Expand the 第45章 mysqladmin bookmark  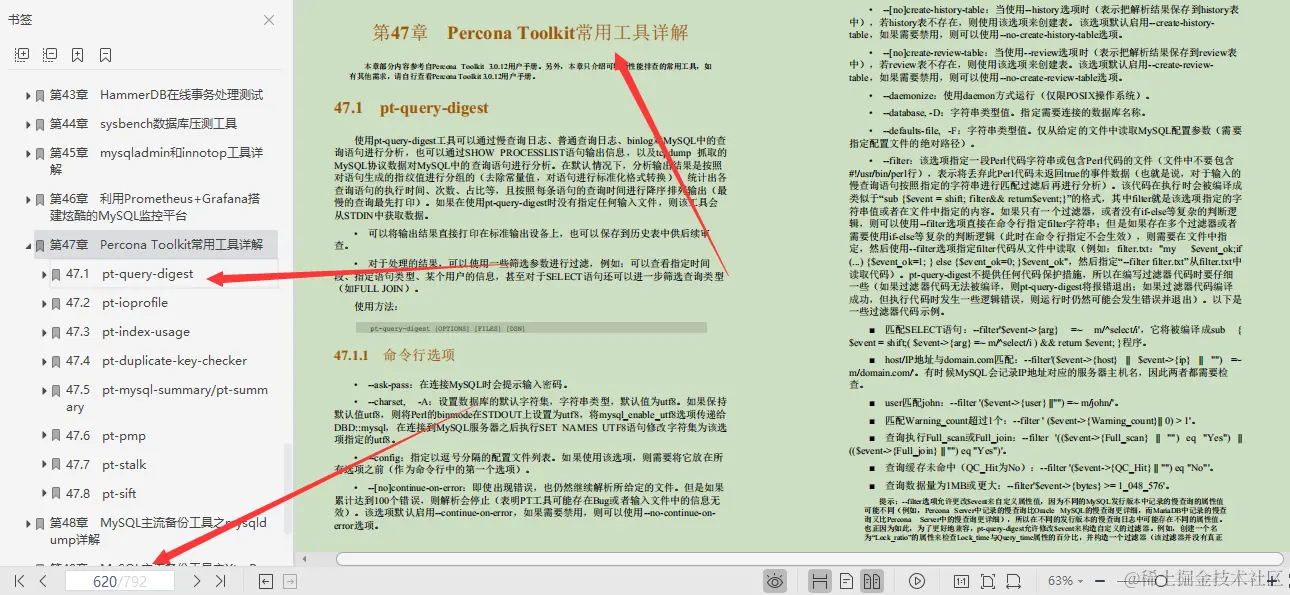pyautogui.click(x=28, y=153)
